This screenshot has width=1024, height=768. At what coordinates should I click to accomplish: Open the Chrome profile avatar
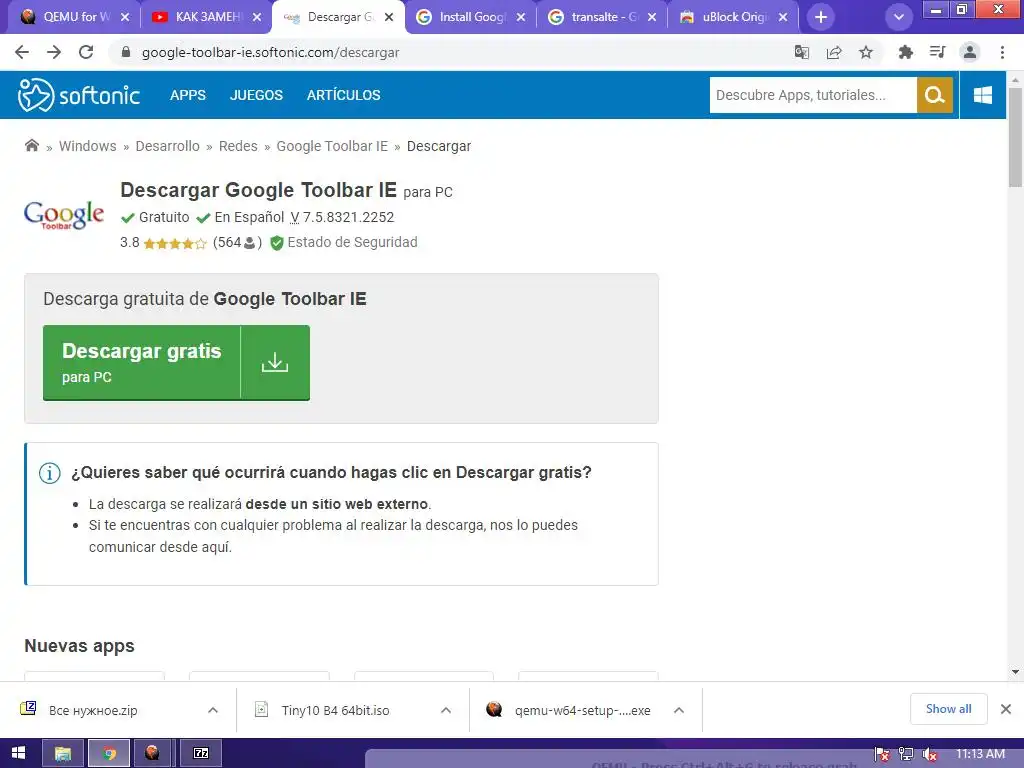[x=970, y=52]
